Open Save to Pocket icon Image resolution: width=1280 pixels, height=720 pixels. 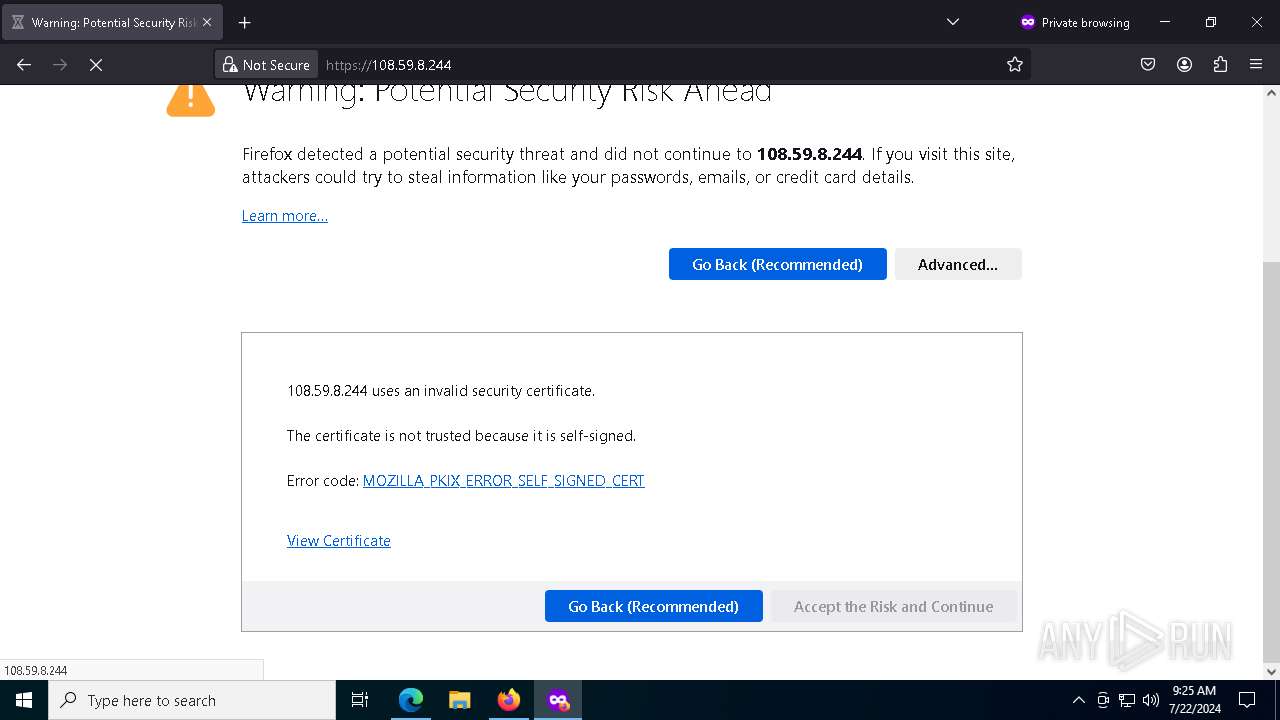coord(1148,64)
